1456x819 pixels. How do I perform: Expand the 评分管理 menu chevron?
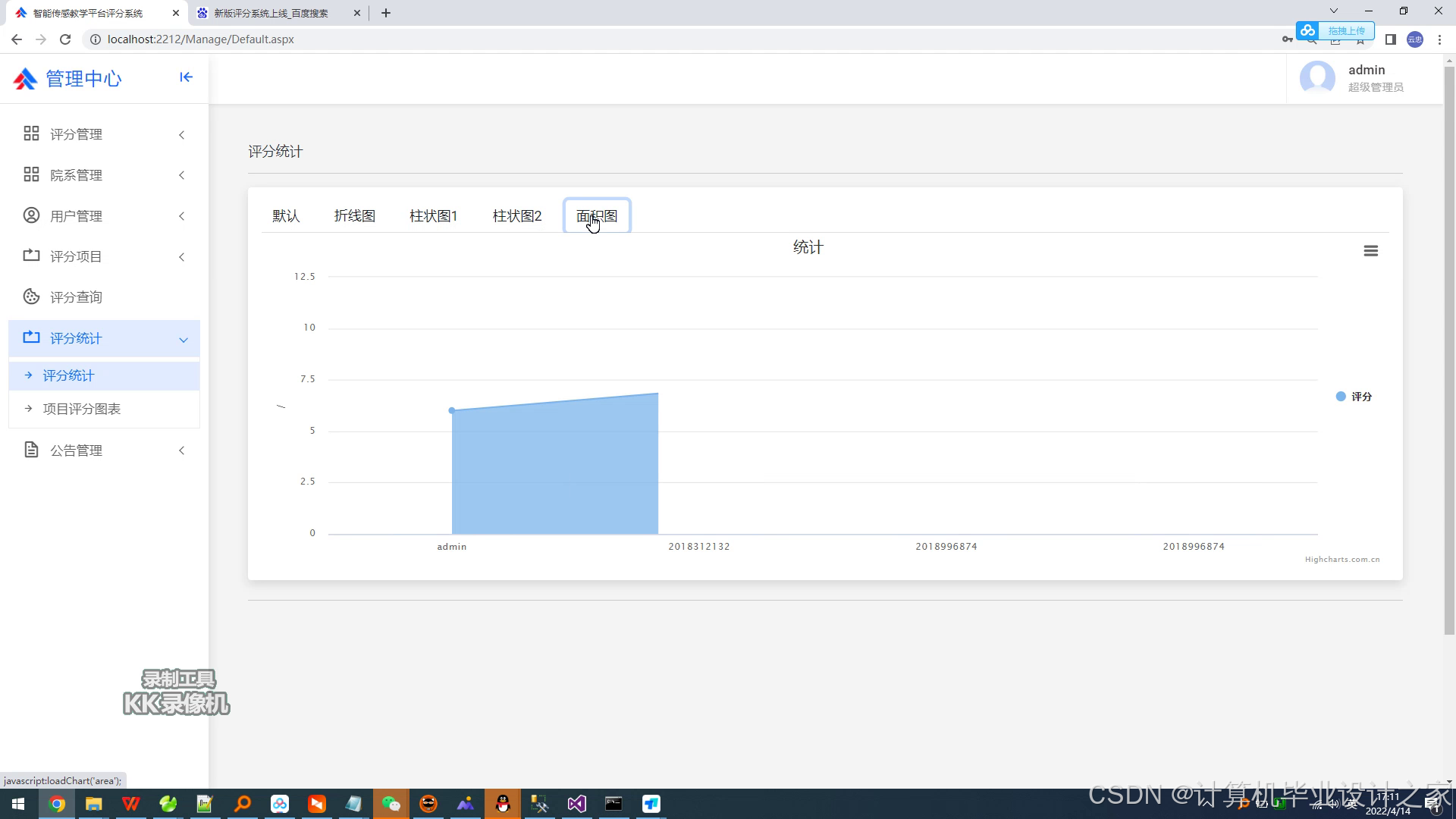(x=182, y=135)
